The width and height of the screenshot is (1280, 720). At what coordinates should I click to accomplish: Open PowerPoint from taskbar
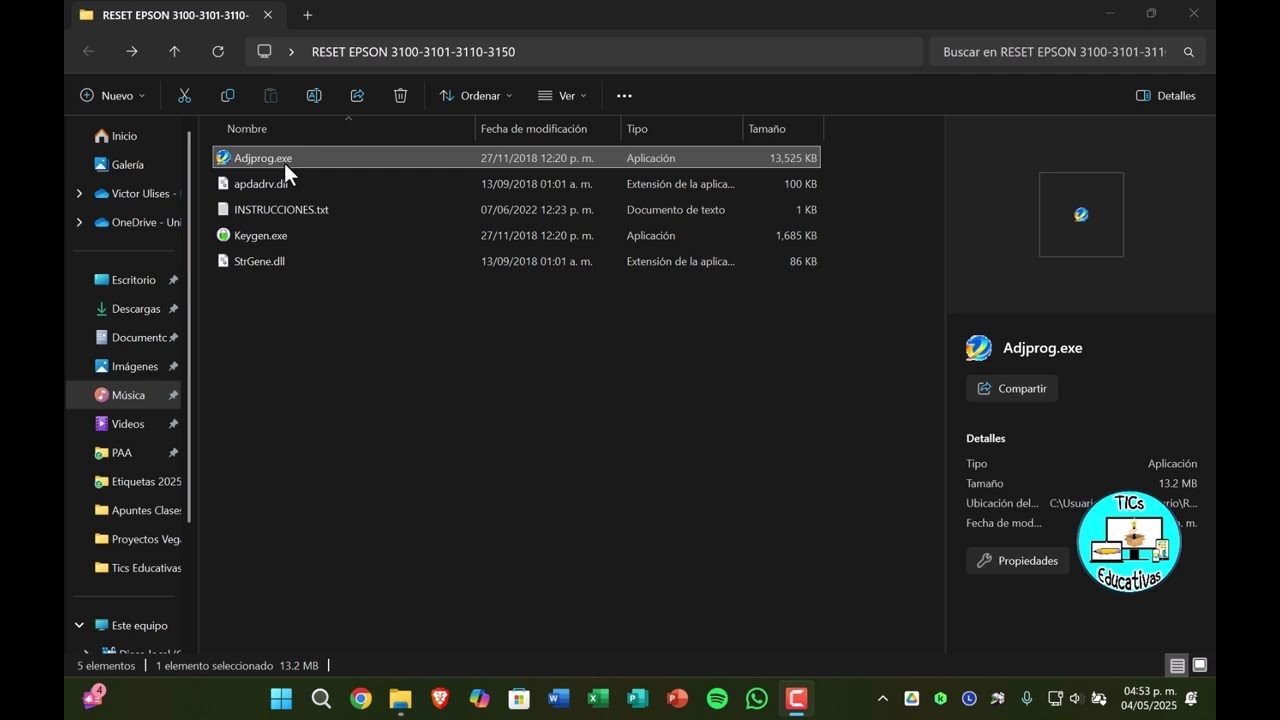coord(677,698)
